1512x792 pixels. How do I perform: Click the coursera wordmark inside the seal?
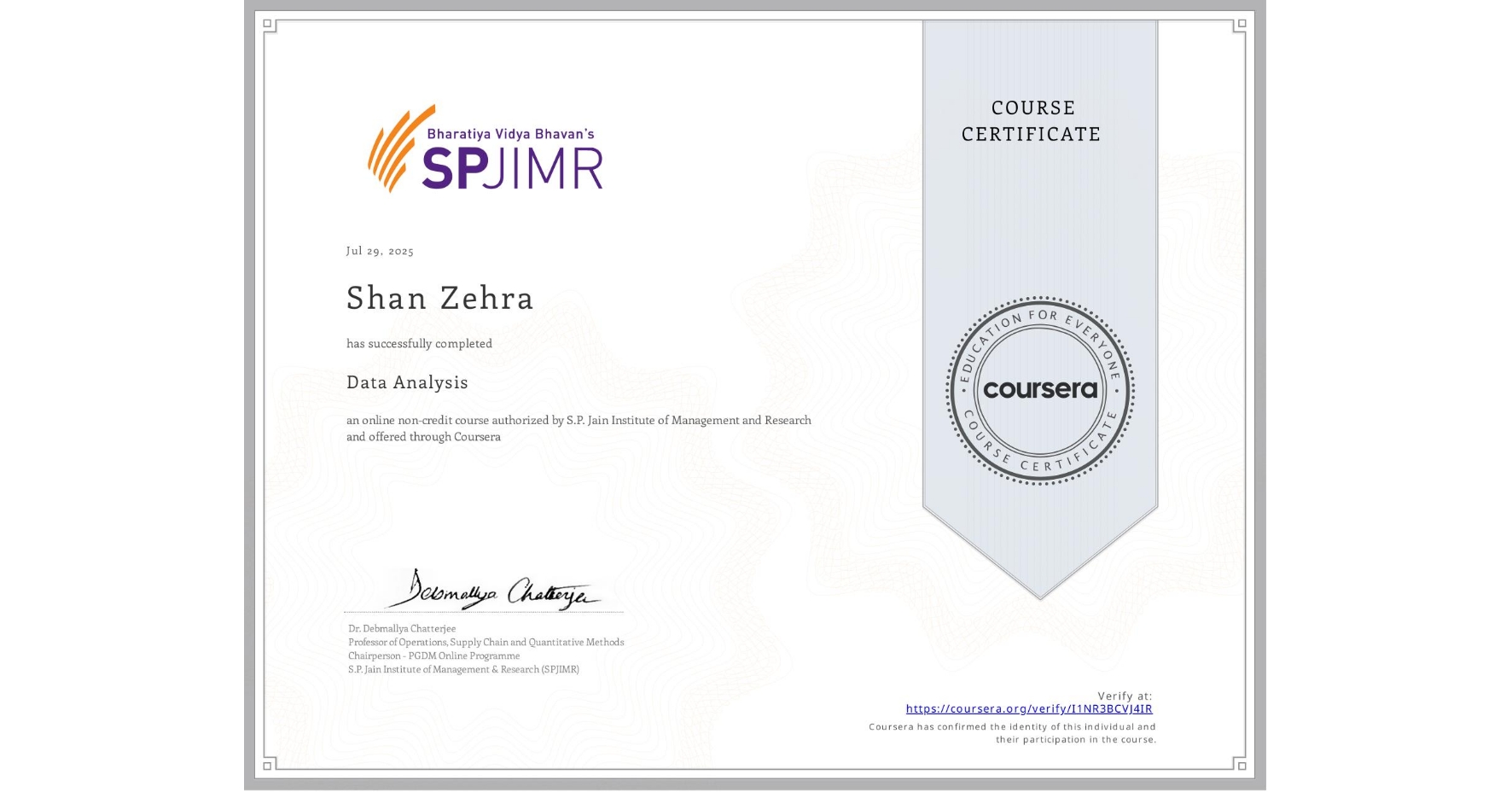click(1040, 391)
